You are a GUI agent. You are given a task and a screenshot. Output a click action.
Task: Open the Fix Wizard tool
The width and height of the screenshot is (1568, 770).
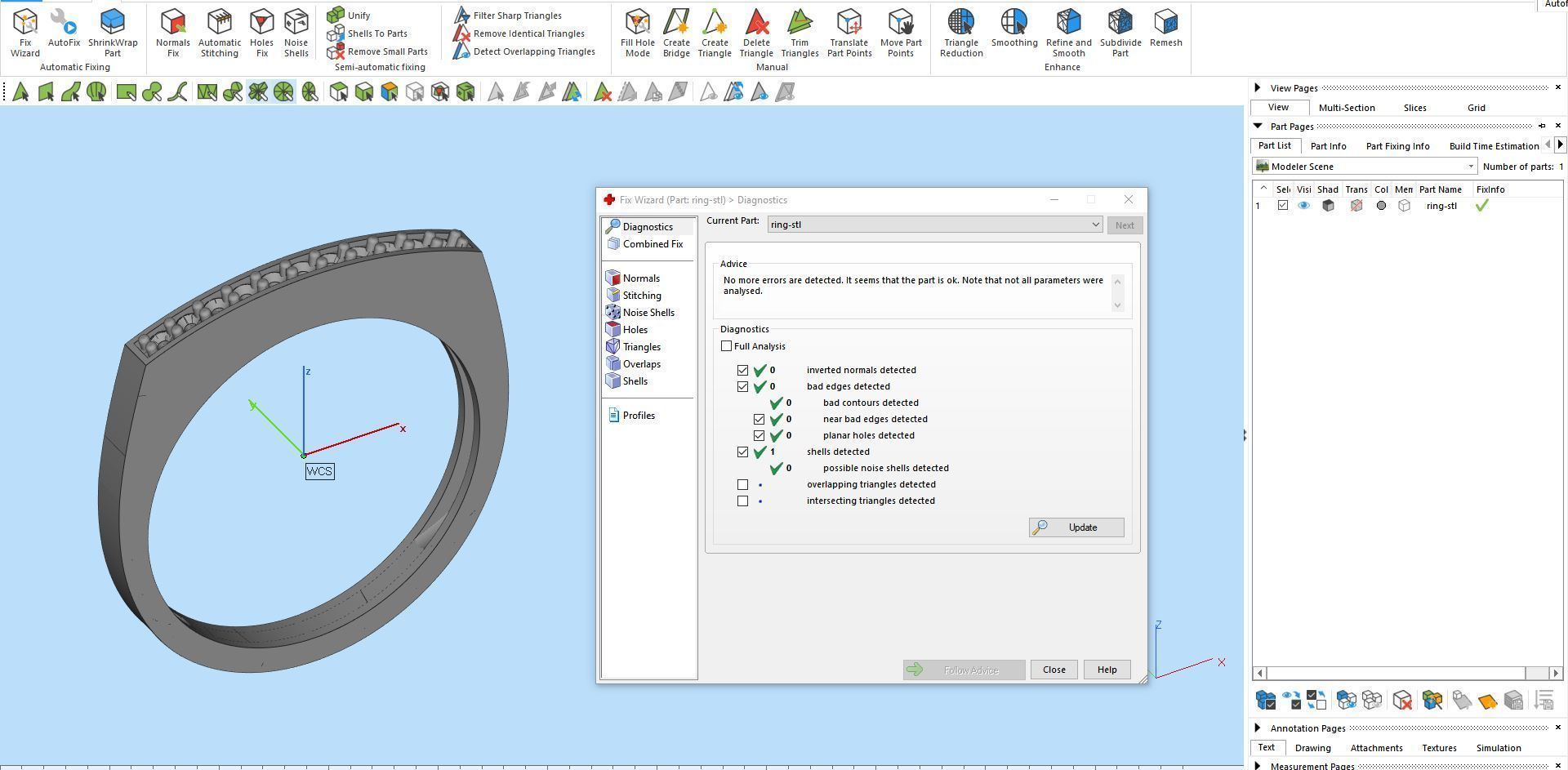tap(24, 33)
